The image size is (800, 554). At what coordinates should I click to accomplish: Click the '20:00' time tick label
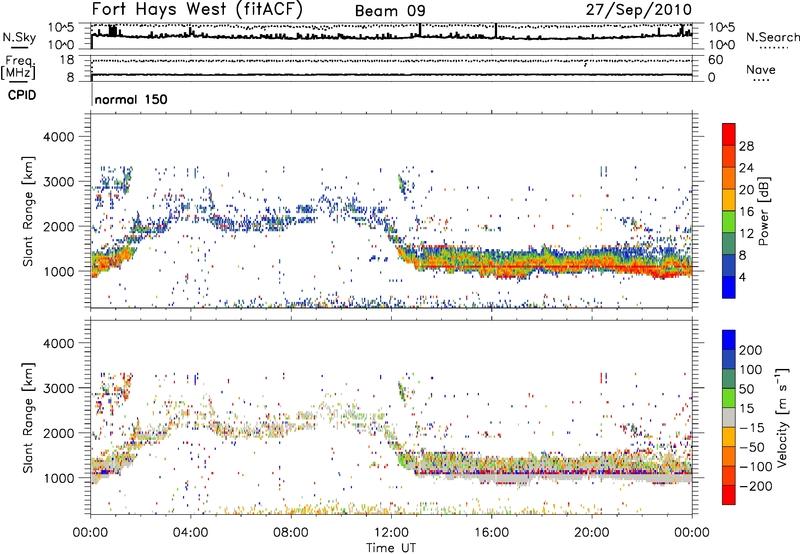pyautogui.click(x=592, y=533)
